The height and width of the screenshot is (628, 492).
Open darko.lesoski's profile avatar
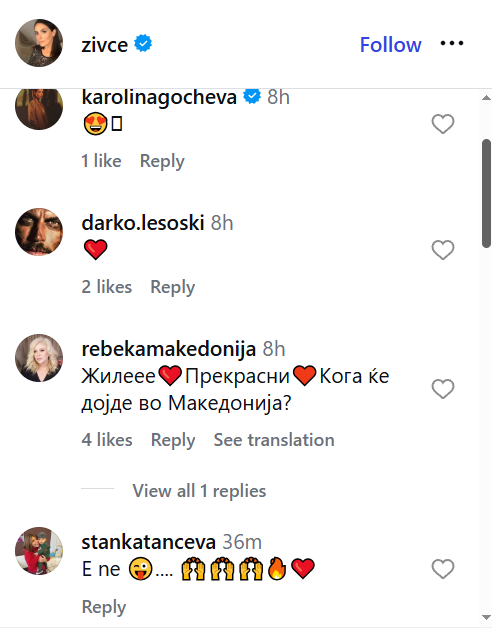pyautogui.click(x=39, y=231)
